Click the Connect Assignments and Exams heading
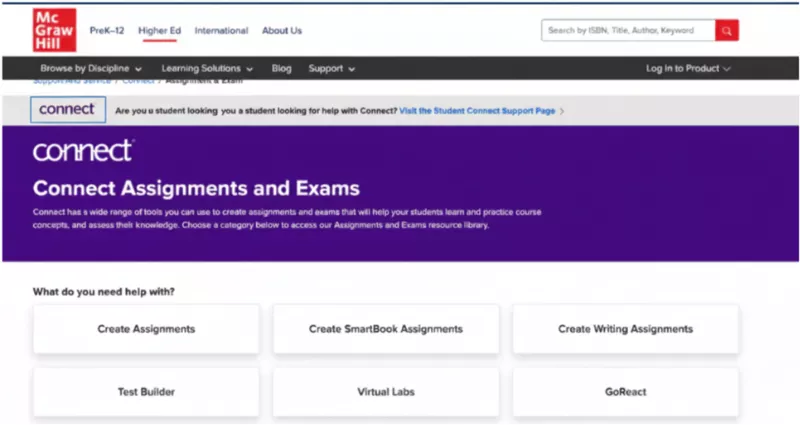Image resolution: width=800 pixels, height=426 pixels. point(196,188)
